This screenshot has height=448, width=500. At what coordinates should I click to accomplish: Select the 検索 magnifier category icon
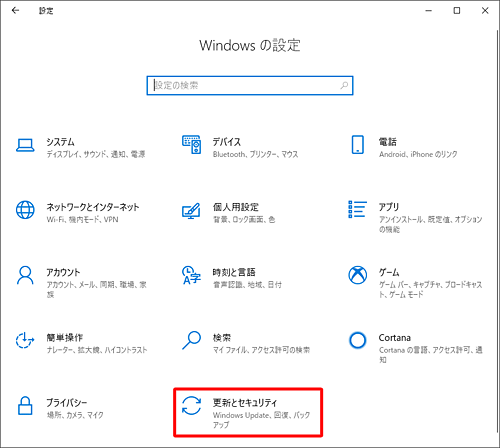[x=191, y=340]
